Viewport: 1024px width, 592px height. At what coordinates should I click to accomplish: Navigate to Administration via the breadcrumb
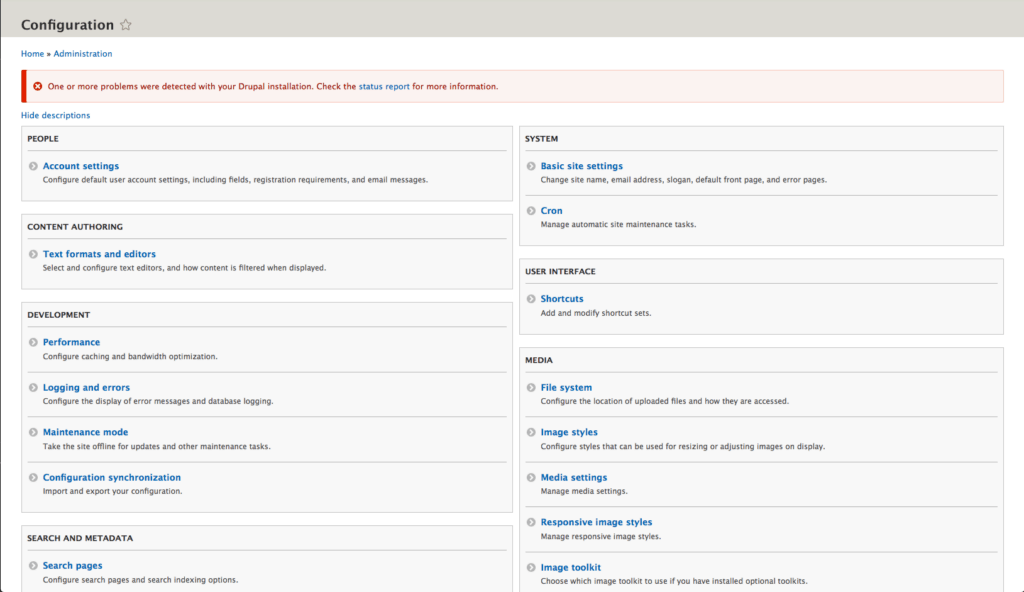83,53
